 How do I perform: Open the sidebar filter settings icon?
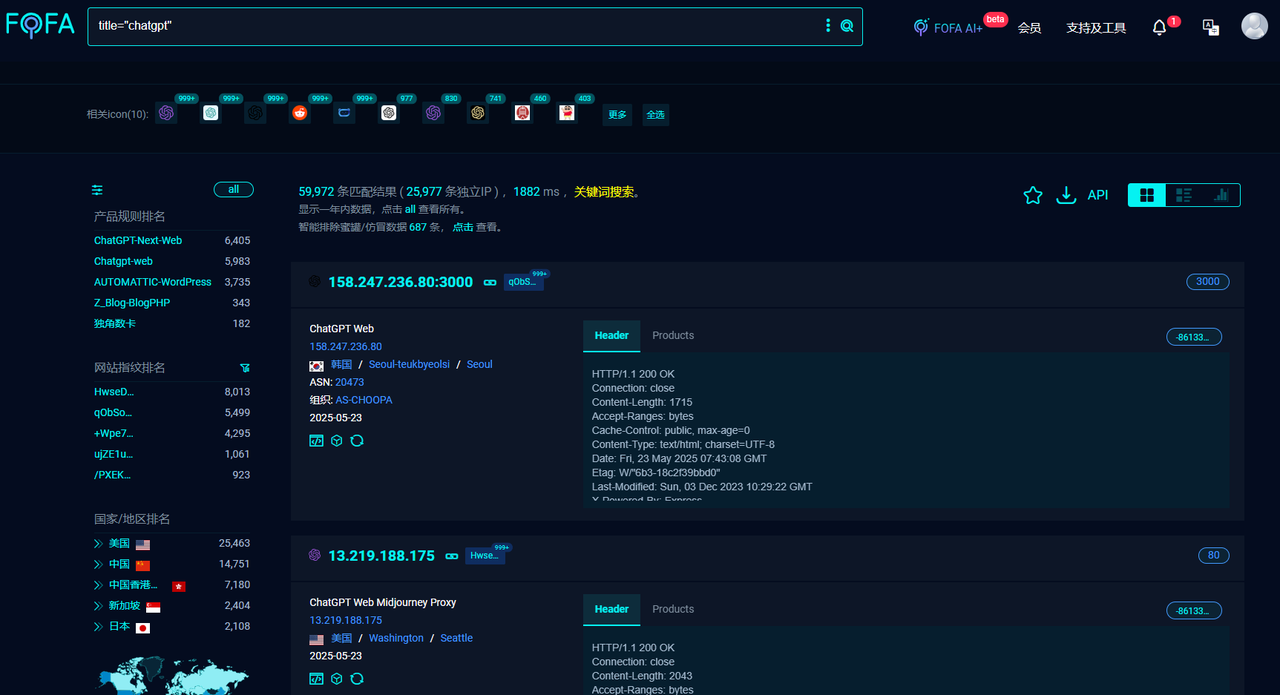click(x=97, y=190)
